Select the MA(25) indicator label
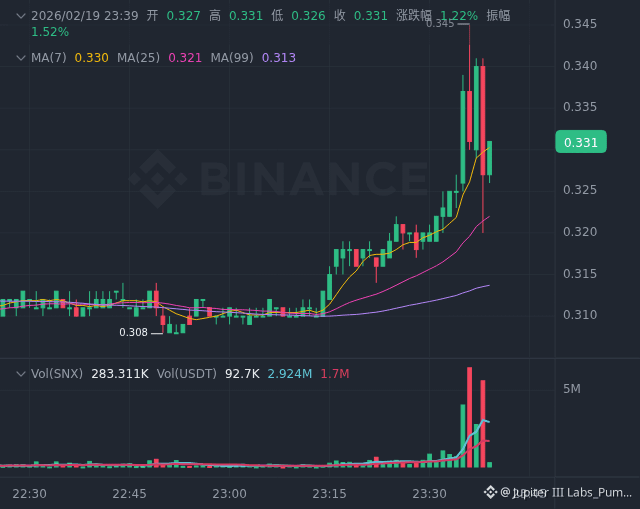The width and height of the screenshot is (640, 509). pos(138,58)
